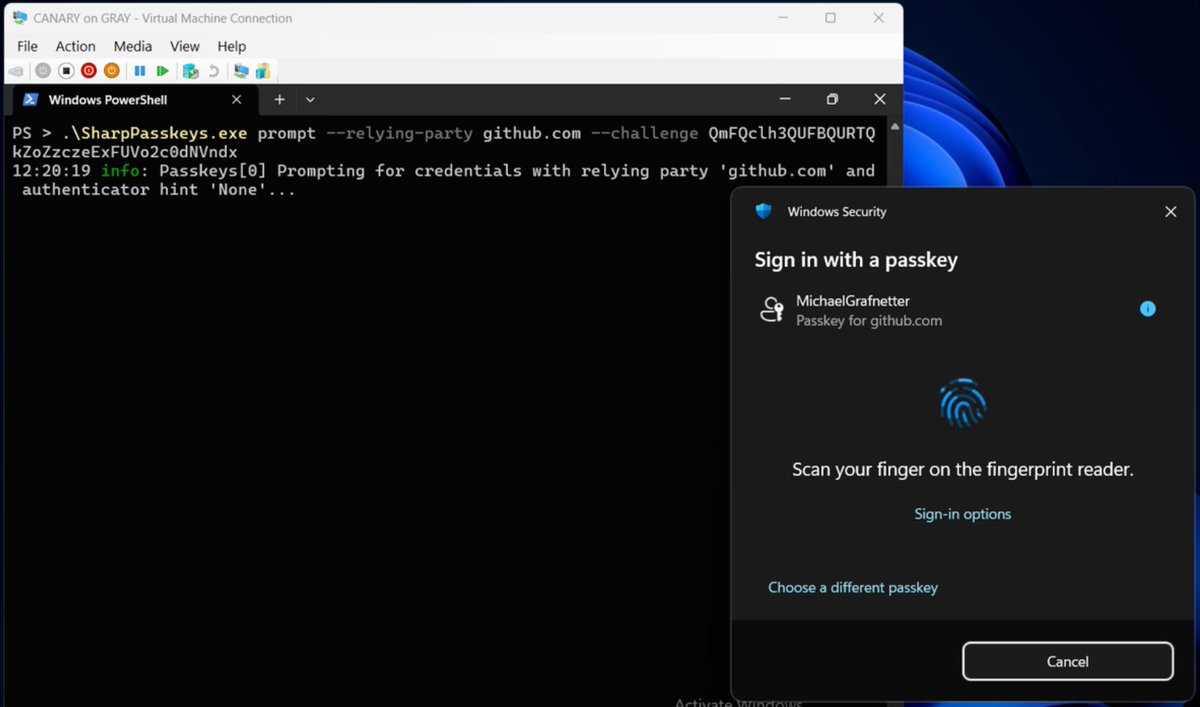The image size is (1200, 707).
Task: Open the File menu
Action: [x=27, y=46]
